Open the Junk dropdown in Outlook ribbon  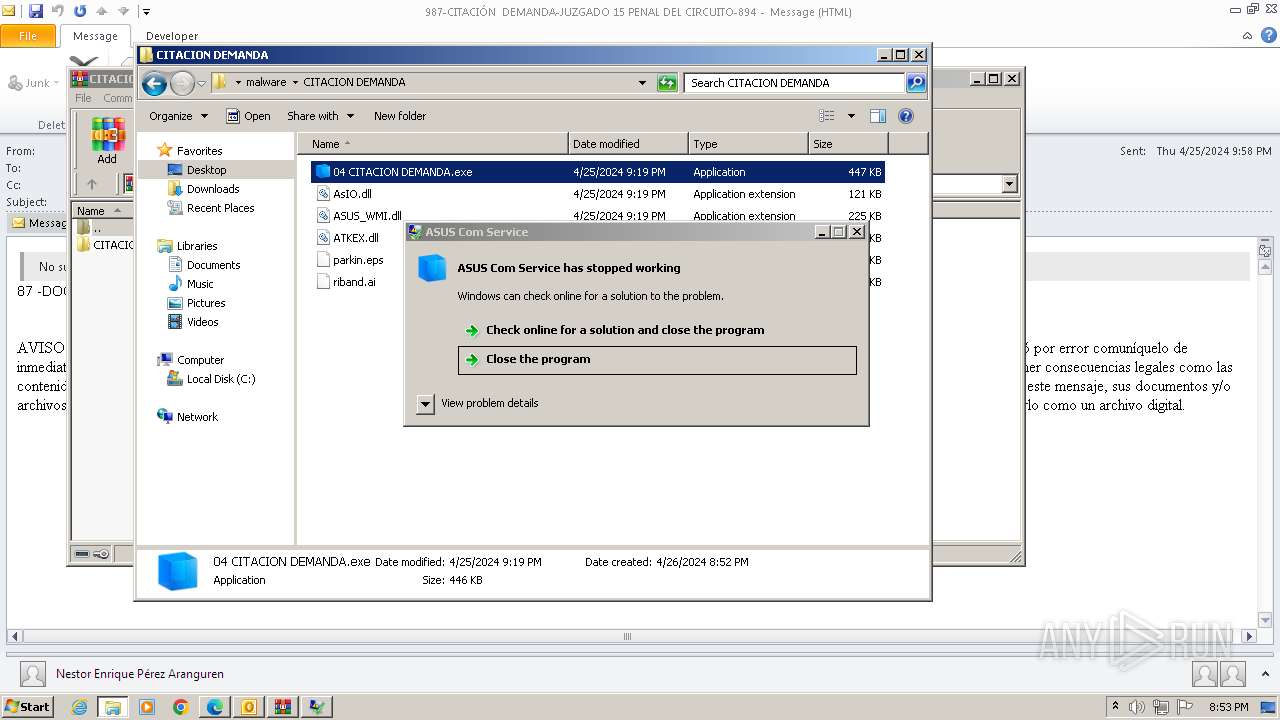tap(34, 83)
